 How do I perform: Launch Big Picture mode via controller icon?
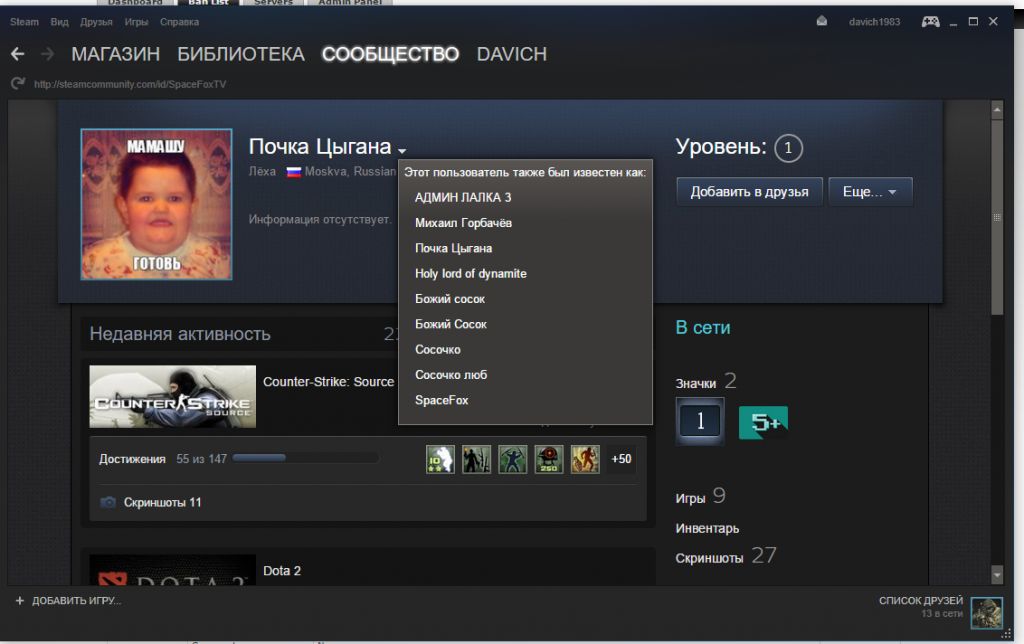(930, 22)
